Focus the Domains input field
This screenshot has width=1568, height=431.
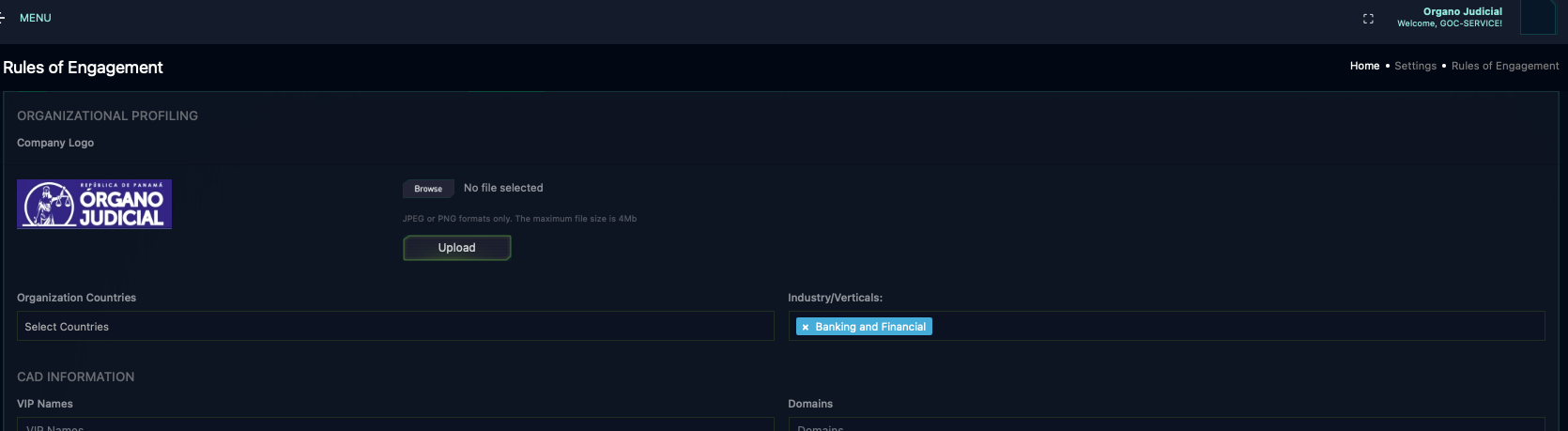pyautogui.click(x=1164, y=425)
